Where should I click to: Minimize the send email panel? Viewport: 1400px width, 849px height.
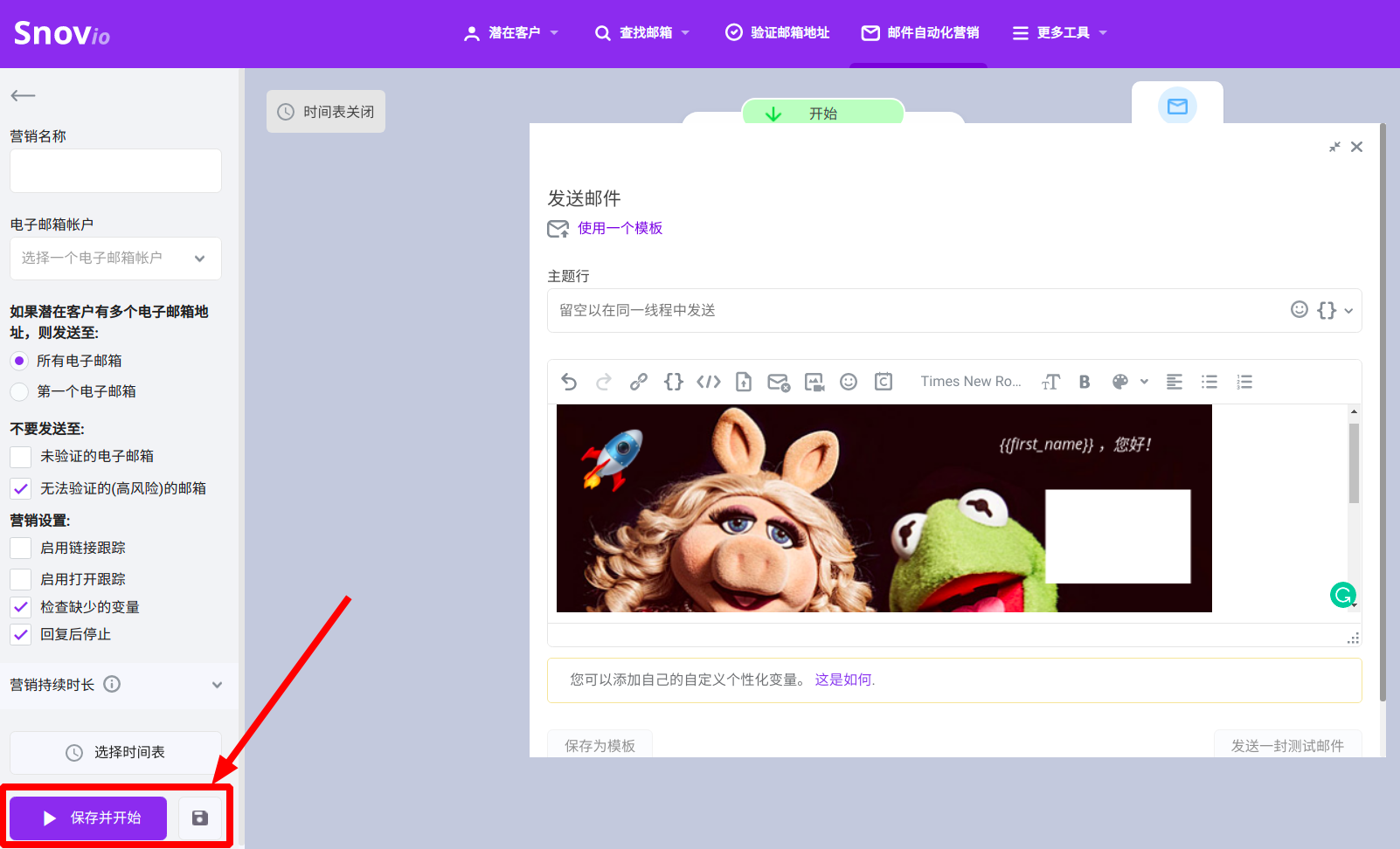click(1334, 147)
